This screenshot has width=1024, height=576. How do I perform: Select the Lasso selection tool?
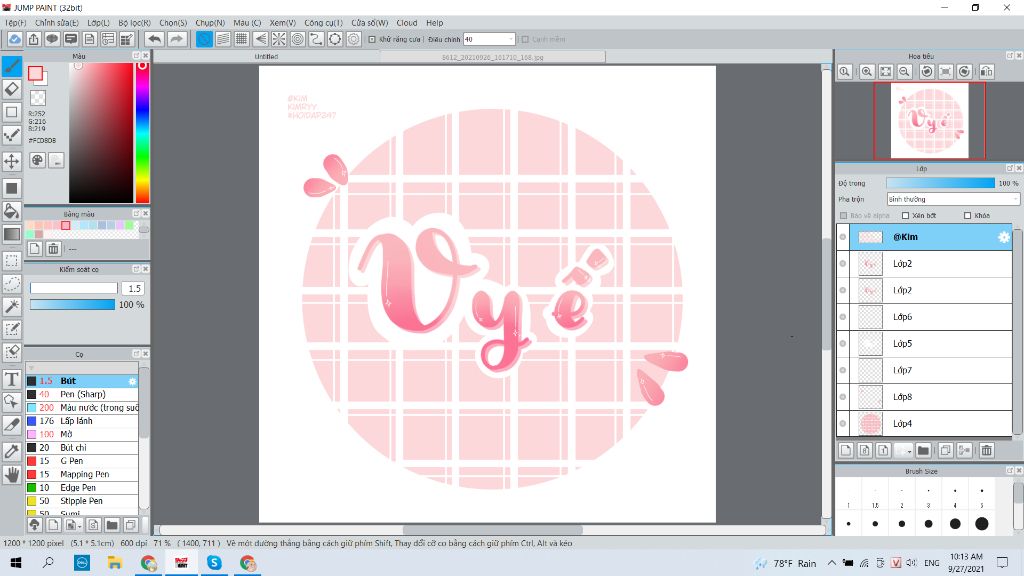(12, 283)
